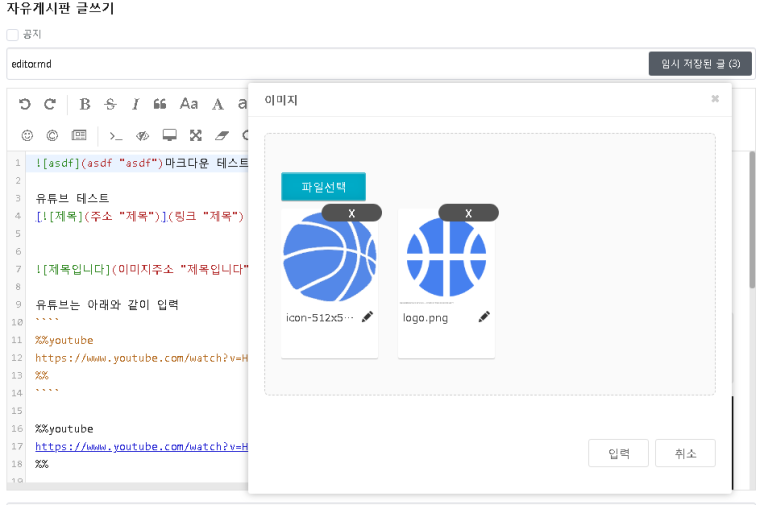Click the '![제목입니다]' text on line 7
This screenshot has width=760, height=505.
coord(73,269)
